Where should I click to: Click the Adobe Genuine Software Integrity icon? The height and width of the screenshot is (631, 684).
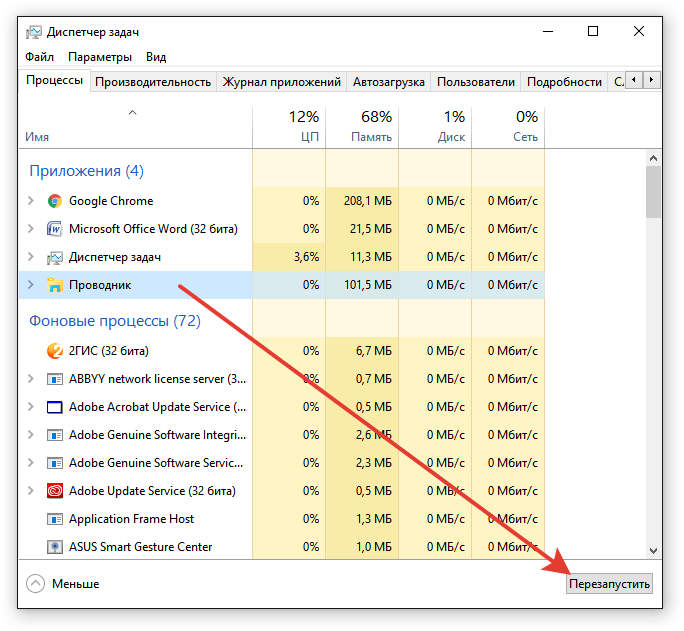click(55, 435)
